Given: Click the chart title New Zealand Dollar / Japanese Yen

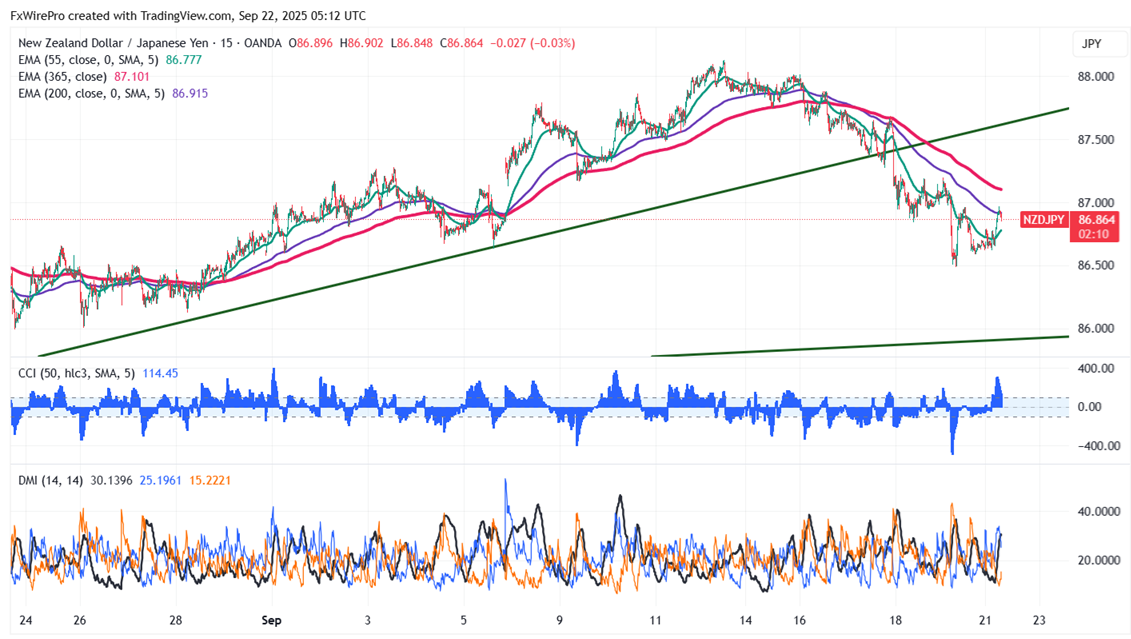Looking at the screenshot, I should [x=115, y=43].
